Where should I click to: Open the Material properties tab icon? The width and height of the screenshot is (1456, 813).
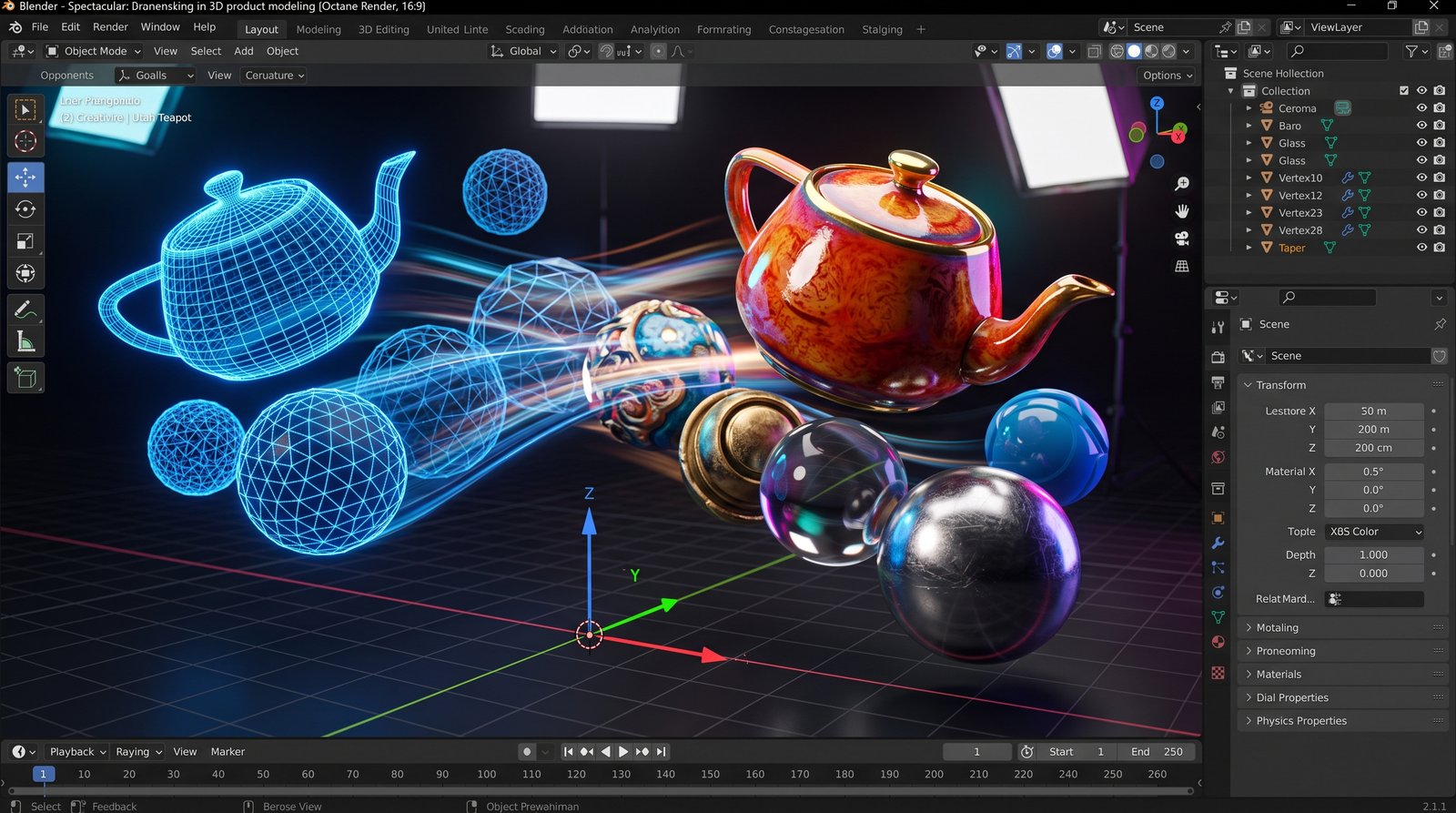click(x=1218, y=642)
